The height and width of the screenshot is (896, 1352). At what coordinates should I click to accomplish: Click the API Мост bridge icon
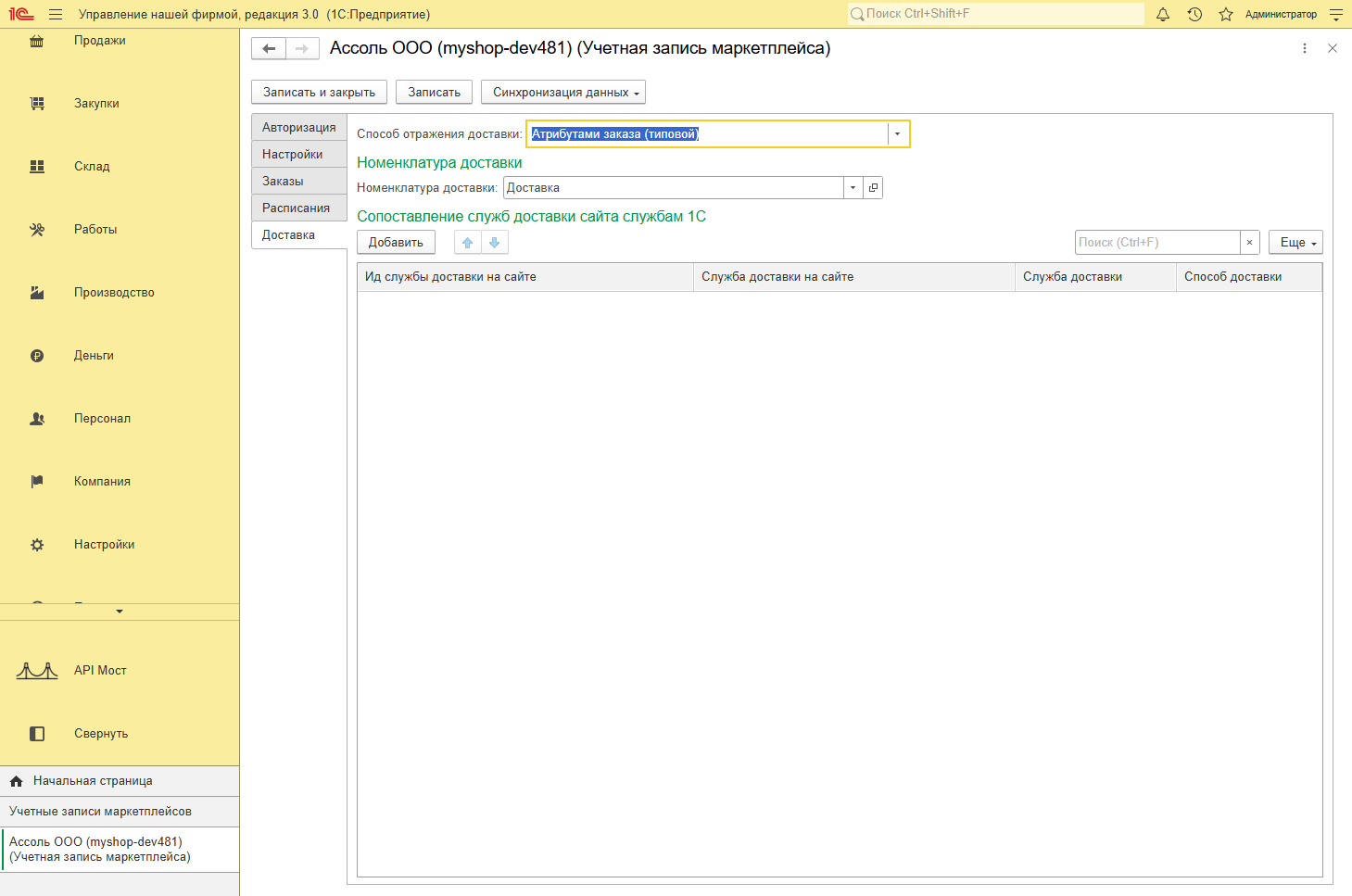[x=37, y=671]
